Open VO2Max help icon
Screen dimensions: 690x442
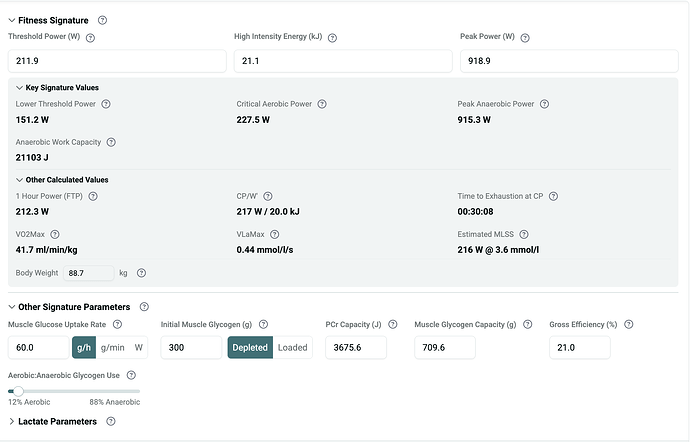click(55, 234)
